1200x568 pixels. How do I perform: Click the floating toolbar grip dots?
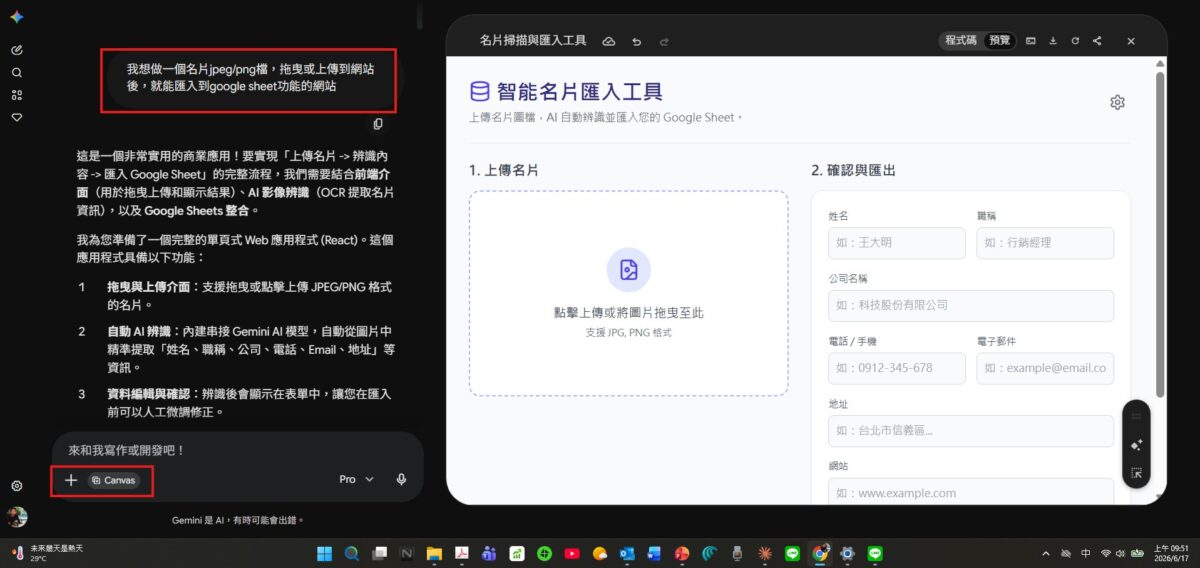point(1136,416)
